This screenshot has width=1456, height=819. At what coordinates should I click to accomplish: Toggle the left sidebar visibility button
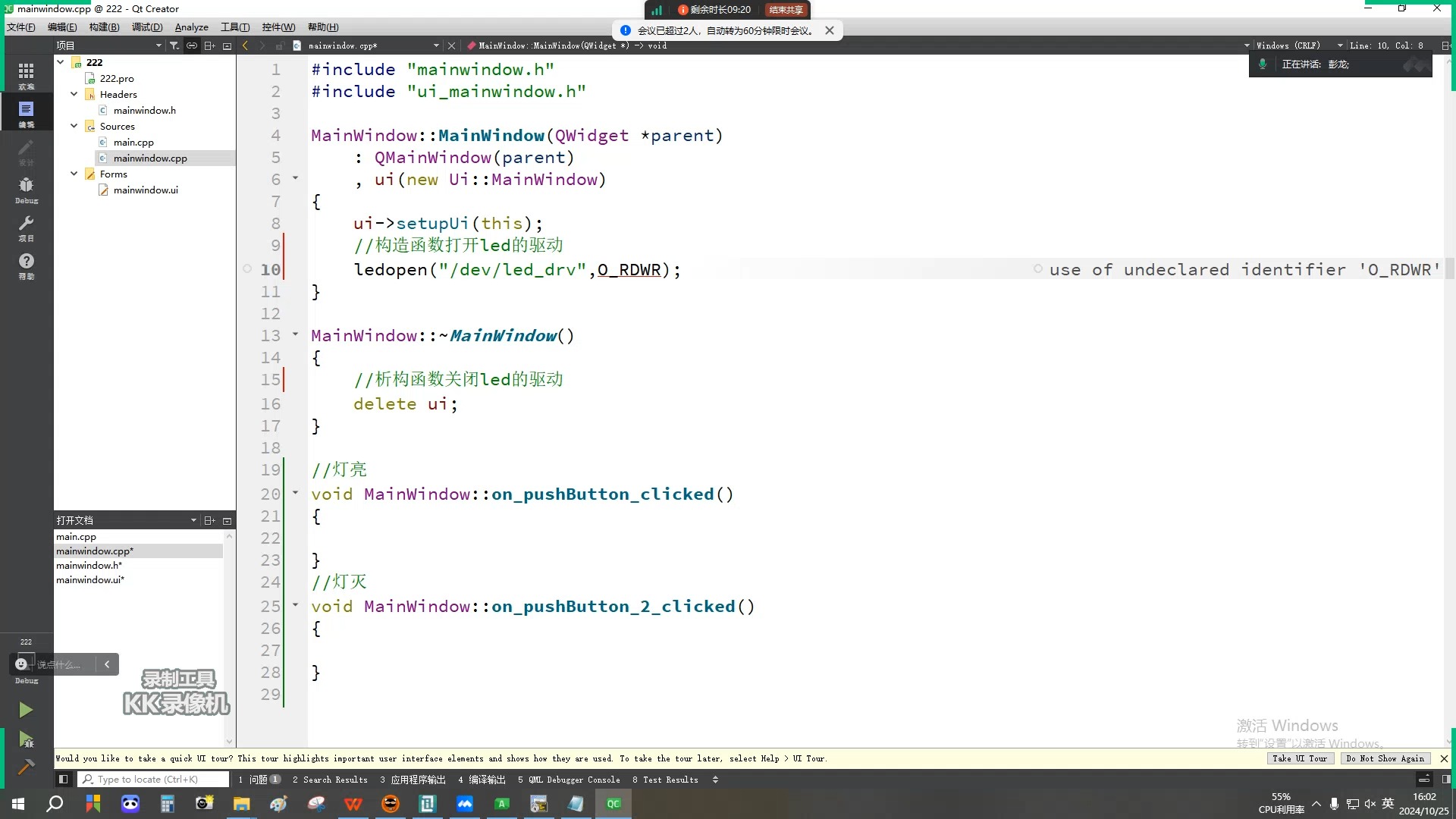coord(64,779)
